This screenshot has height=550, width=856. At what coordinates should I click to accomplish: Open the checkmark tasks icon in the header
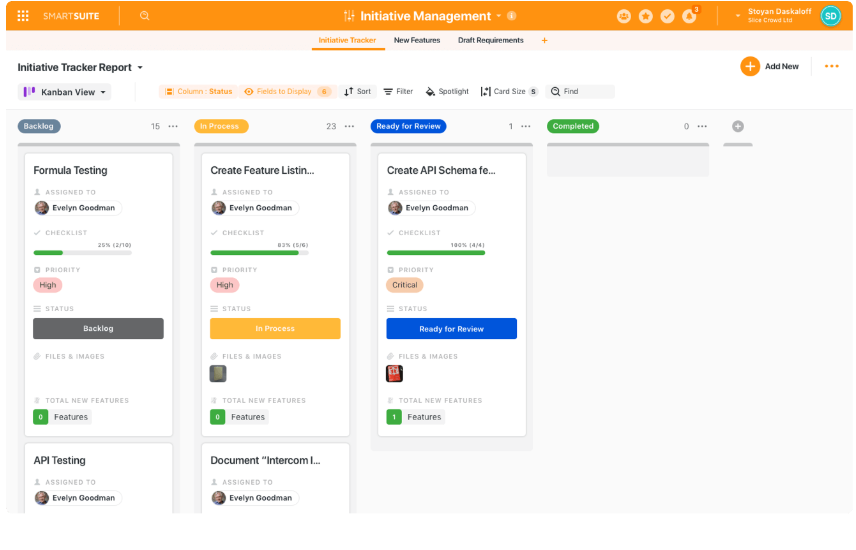(x=667, y=16)
